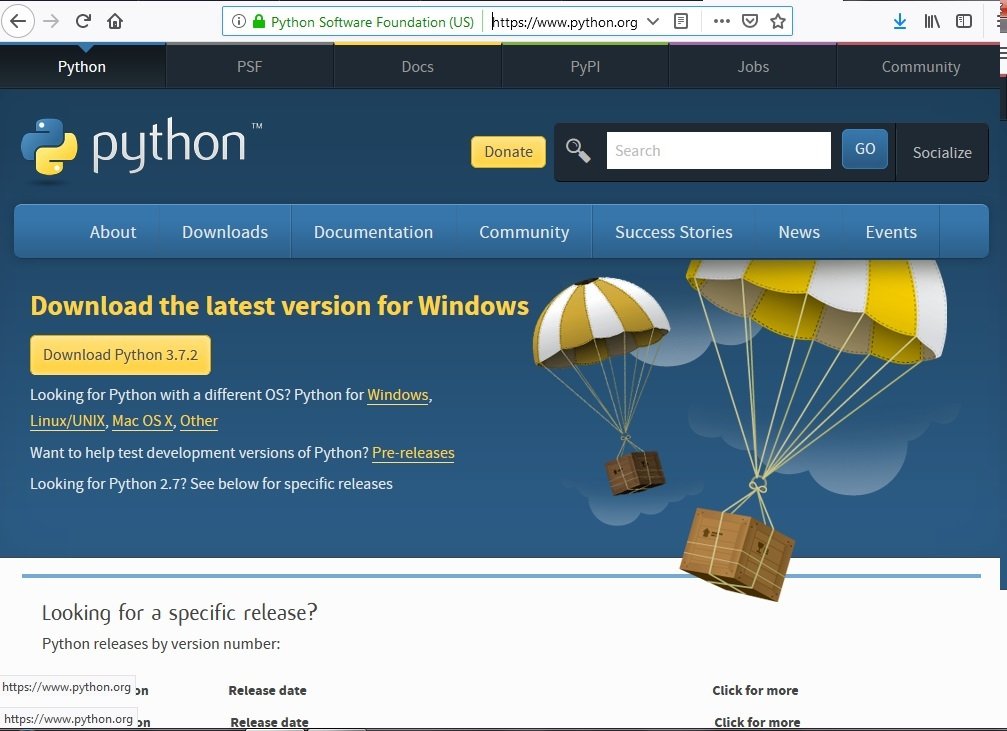The height and width of the screenshot is (731, 1007).
Task: Click the green padlock security icon
Action: tap(259, 21)
